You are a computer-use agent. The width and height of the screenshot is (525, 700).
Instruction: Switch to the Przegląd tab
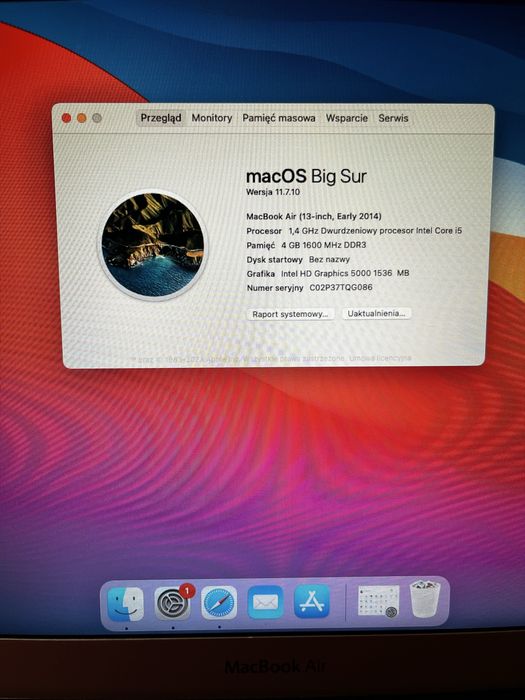coord(161,118)
